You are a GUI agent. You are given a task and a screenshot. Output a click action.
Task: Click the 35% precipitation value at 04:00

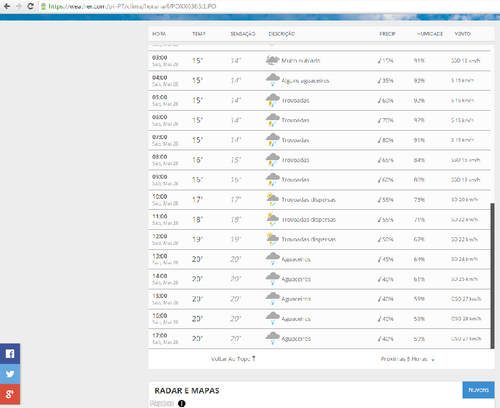388,81
